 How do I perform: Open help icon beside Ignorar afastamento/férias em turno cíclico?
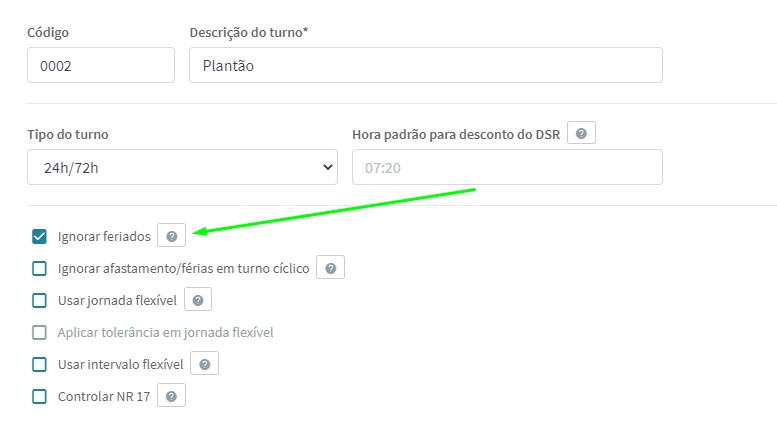331,268
